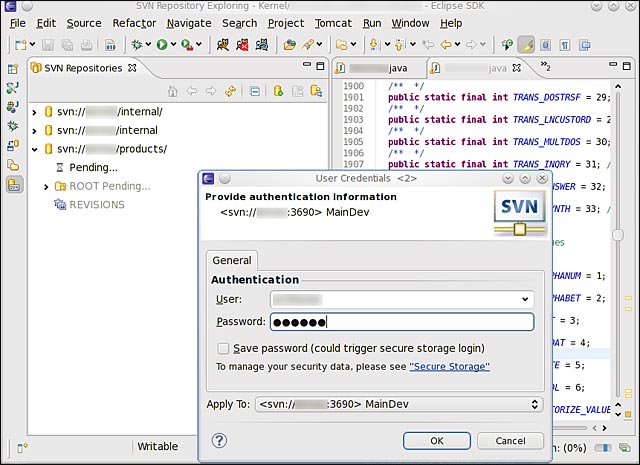Image resolution: width=640 pixels, height=465 pixels.
Task: Click the rightmost SVN Repositories toolbar icon
Action: pos(316,91)
